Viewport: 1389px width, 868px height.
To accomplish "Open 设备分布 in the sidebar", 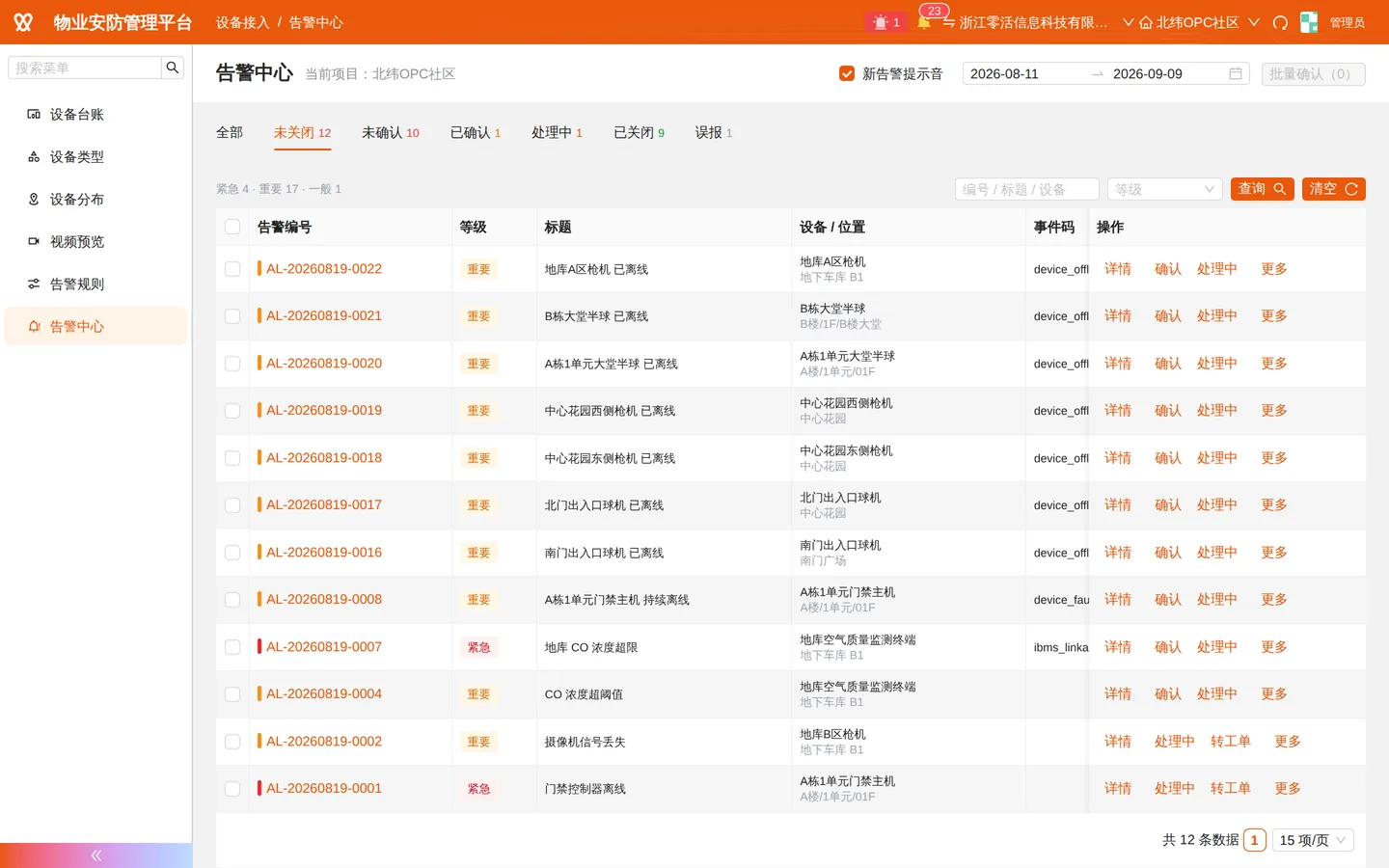I will click(95, 199).
